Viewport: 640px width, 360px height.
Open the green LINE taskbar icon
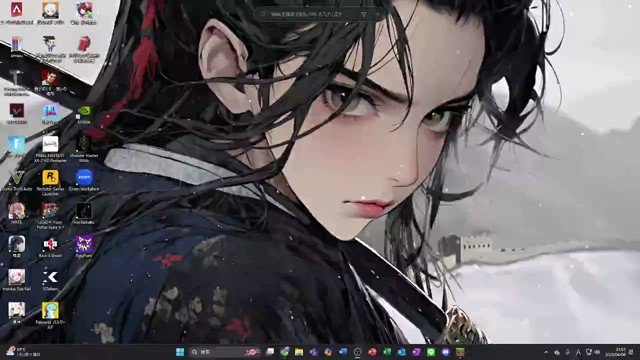(x=431, y=352)
